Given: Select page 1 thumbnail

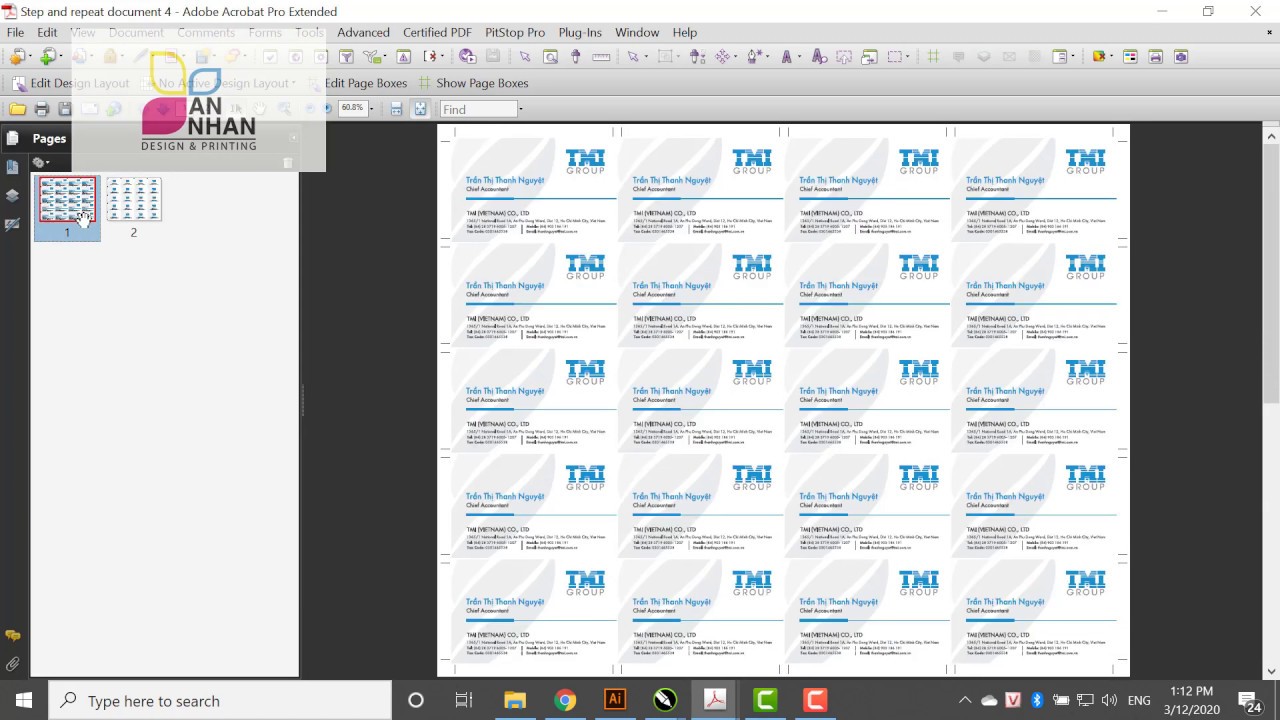Looking at the screenshot, I should coord(67,200).
